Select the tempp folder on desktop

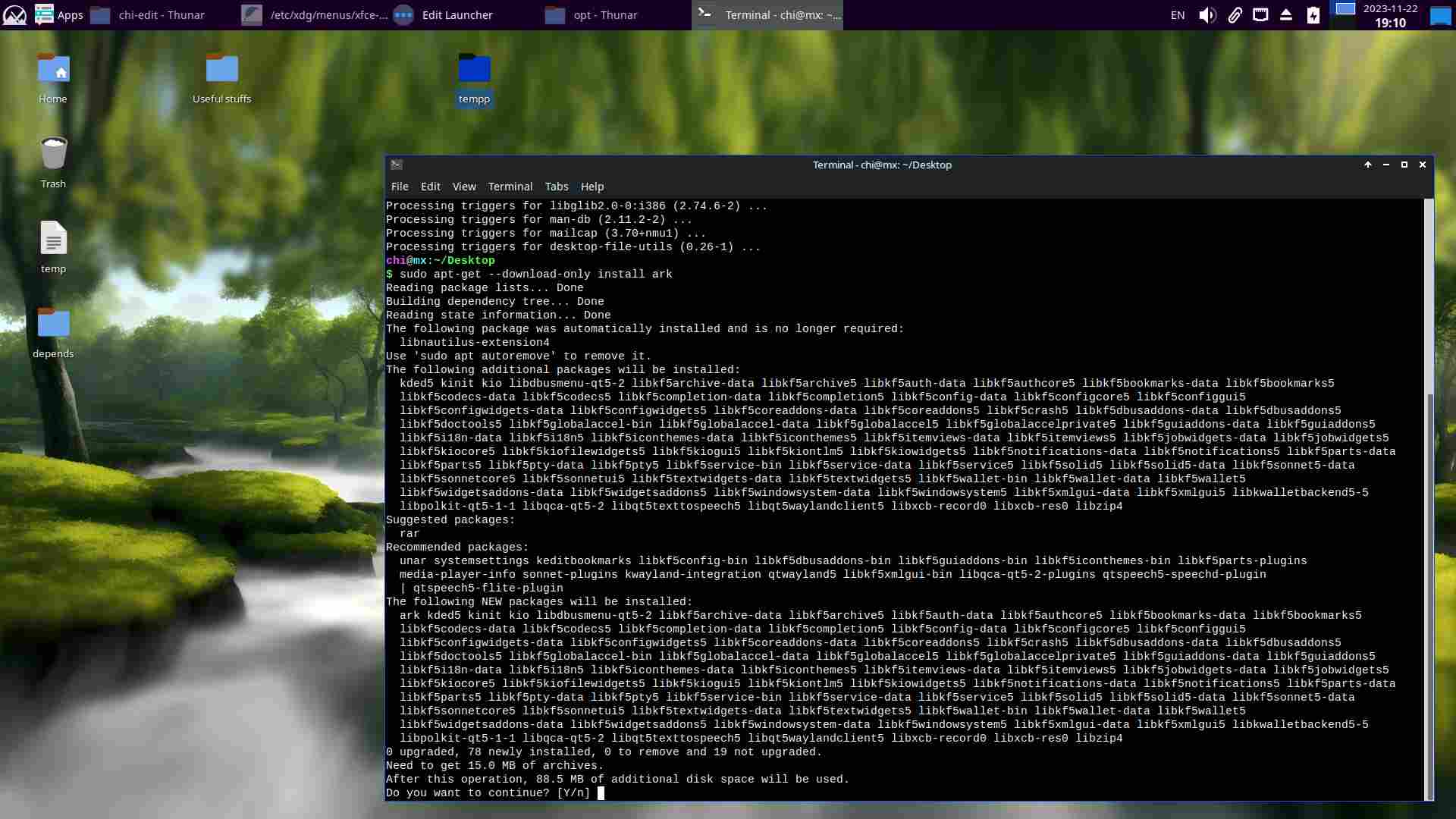click(474, 70)
